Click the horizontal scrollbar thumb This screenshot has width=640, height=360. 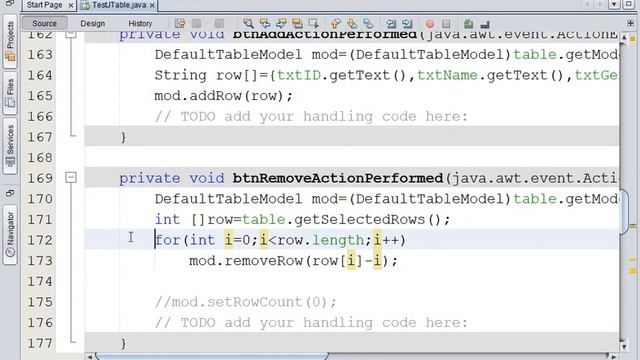(211, 357)
